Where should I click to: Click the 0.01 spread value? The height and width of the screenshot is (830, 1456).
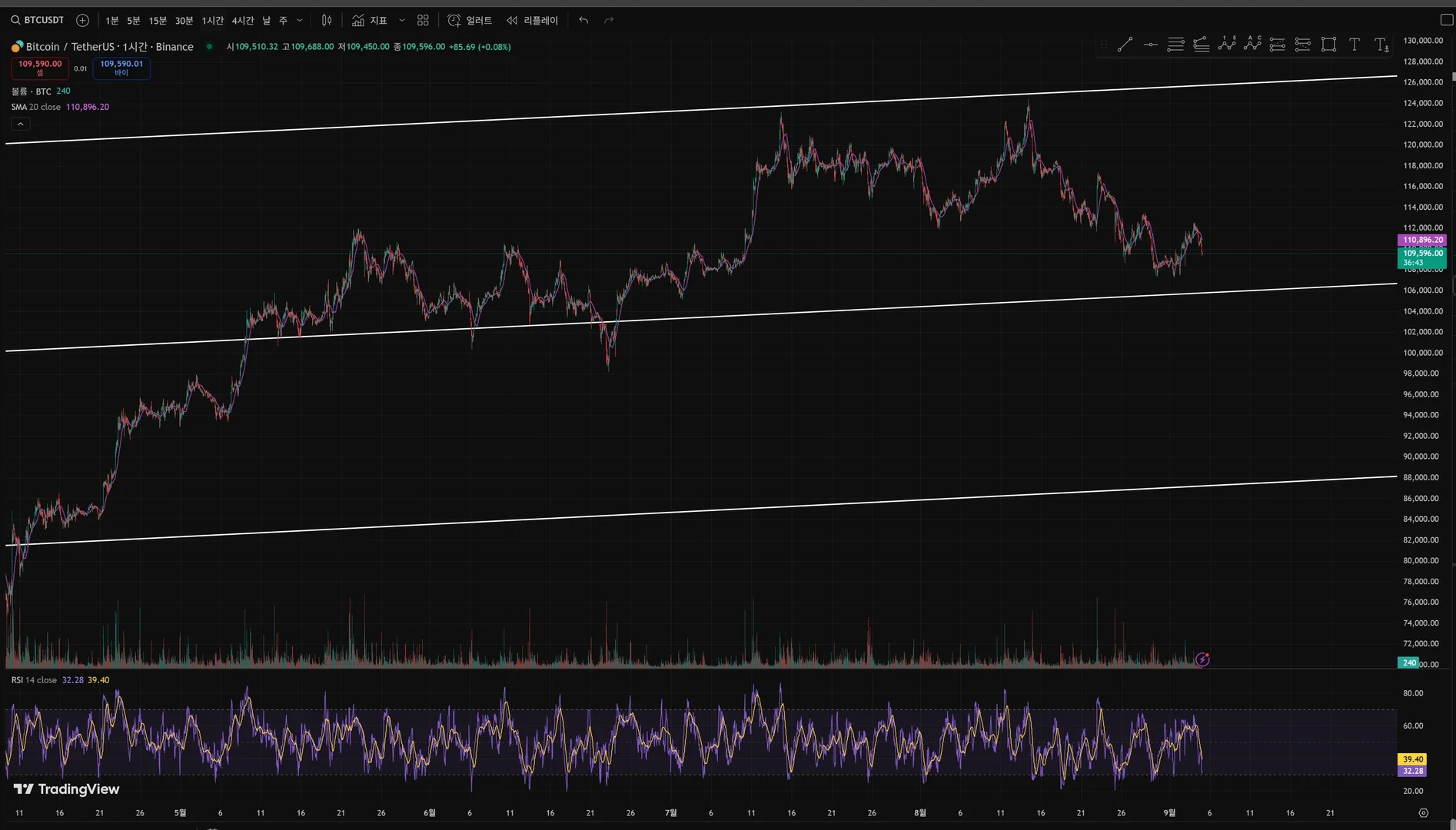tap(81, 68)
